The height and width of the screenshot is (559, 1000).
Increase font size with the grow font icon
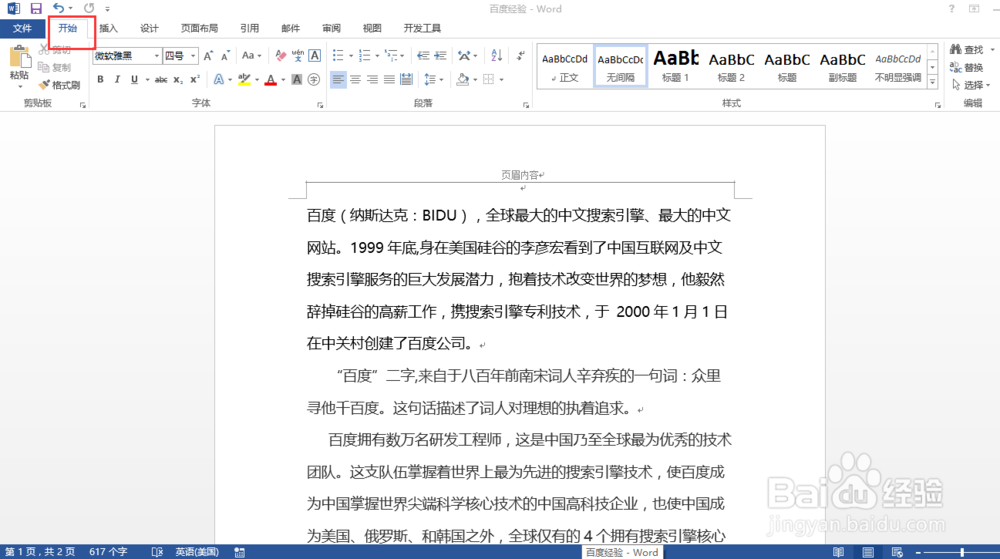pyautogui.click(x=208, y=56)
